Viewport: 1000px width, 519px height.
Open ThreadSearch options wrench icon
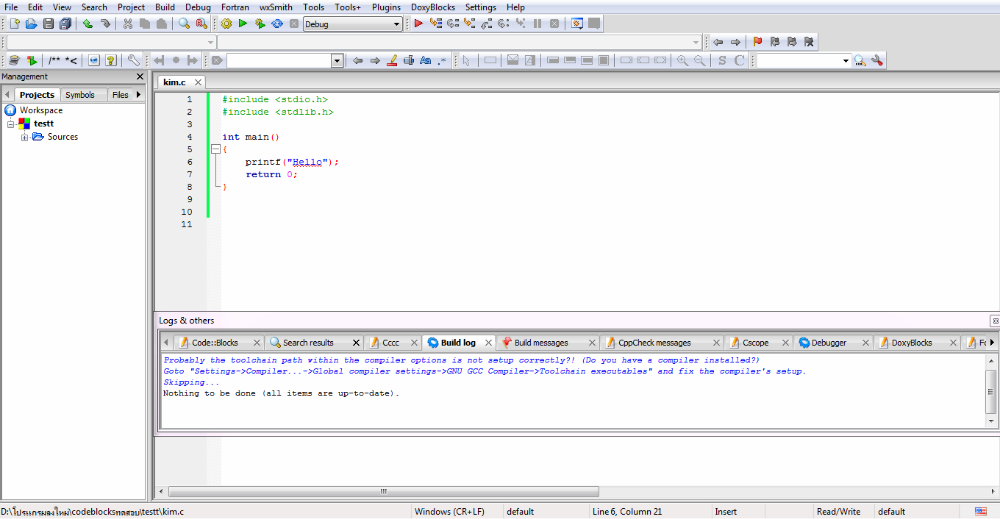(878, 61)
